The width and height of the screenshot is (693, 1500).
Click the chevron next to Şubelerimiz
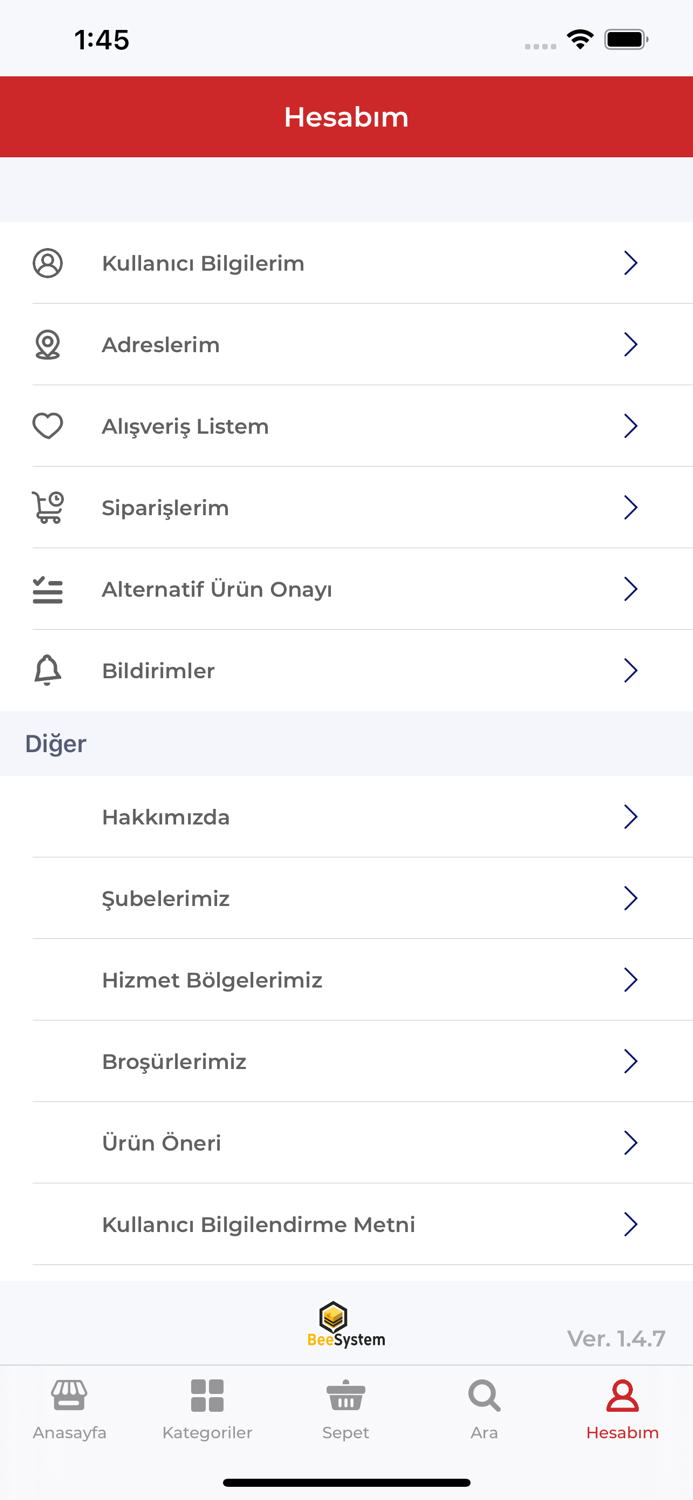(x=631, y=899)
